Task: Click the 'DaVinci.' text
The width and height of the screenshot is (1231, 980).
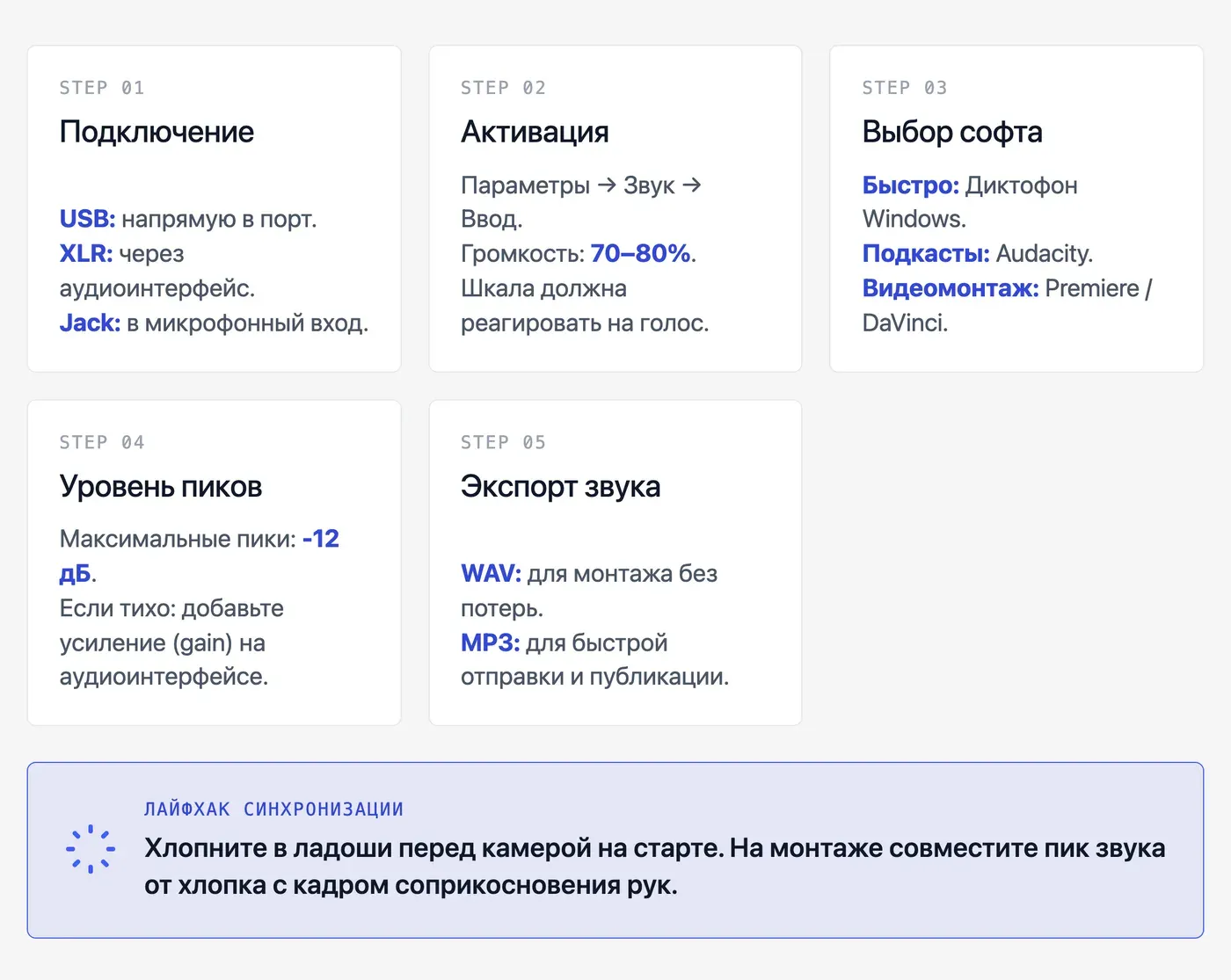Action: tap(905, 323)
